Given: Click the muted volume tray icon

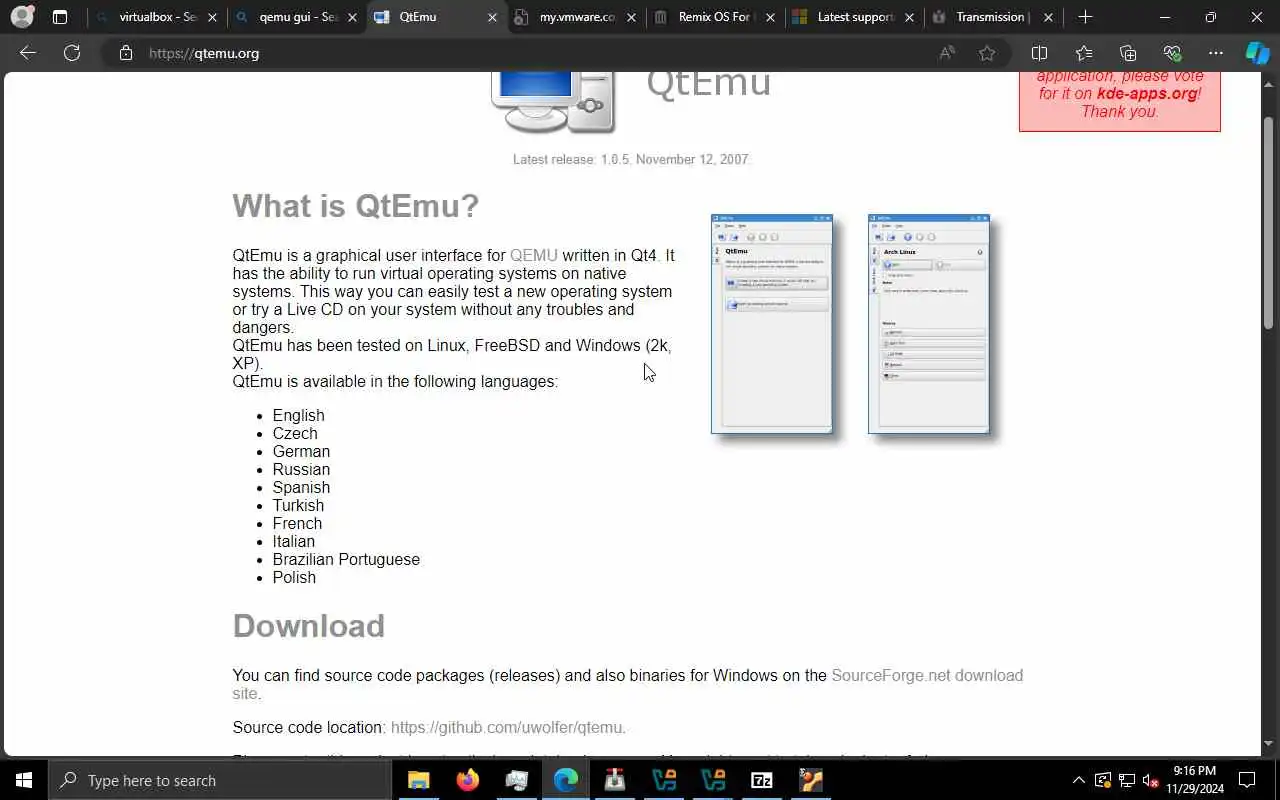Looking at the screenshot, I should 1151,780.
